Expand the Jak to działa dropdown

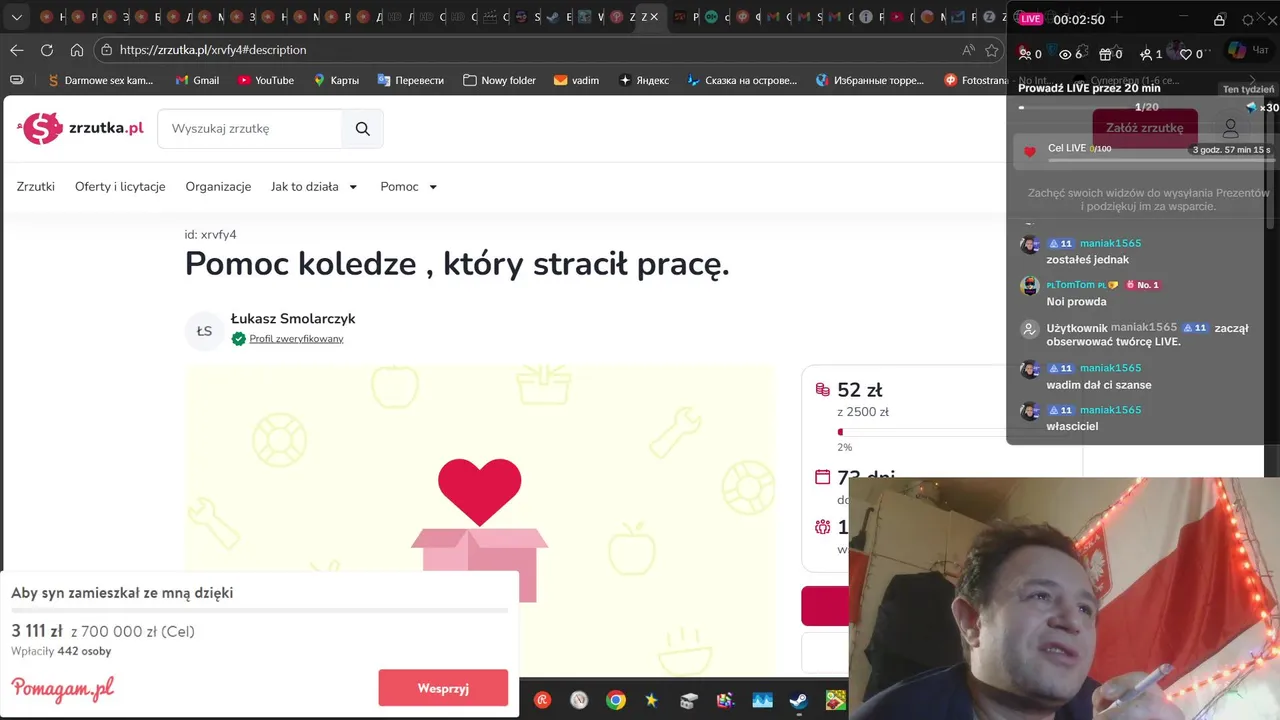314,187
